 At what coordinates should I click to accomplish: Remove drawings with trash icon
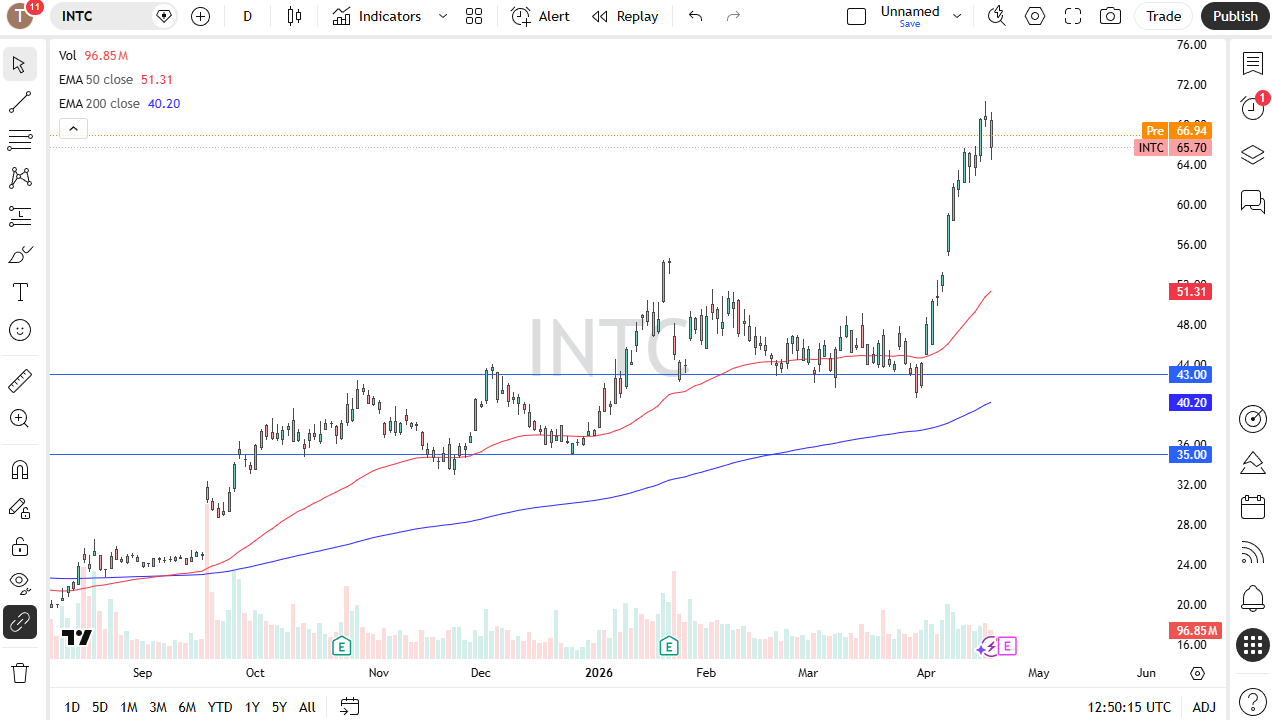click(x=19, y=672)
